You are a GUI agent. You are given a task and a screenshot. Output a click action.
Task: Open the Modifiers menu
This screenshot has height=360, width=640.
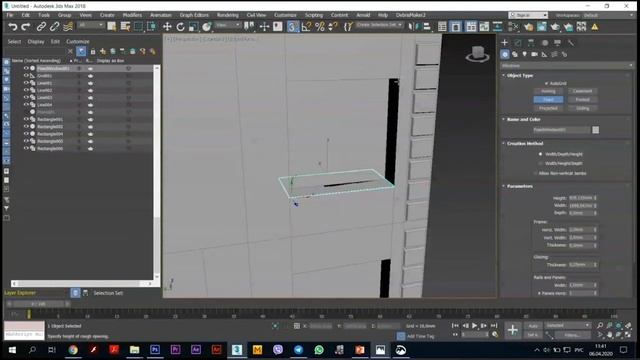(132, 15)
